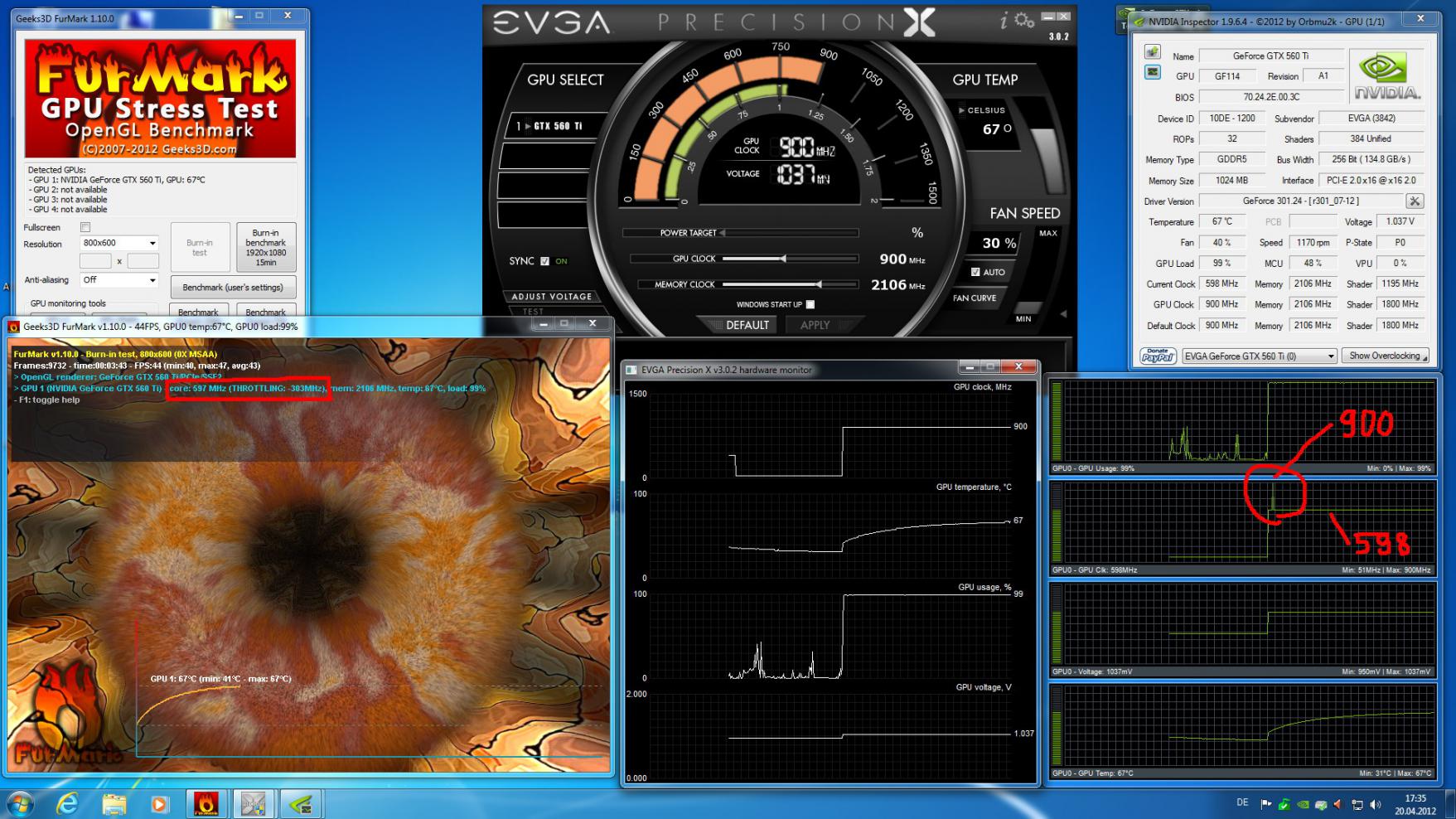The image size is (1456, 819).
Task: Open Anti-aliasing dropdown set to Off
Action: [119, 280]
